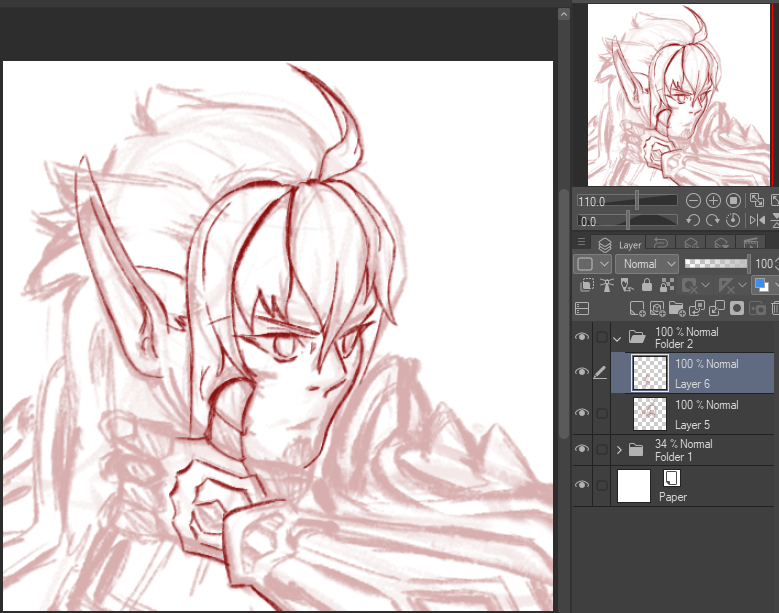Open the mask icon dropdown arrow
The width and height of the screenshot is (779, 613).
pos(705,286)
